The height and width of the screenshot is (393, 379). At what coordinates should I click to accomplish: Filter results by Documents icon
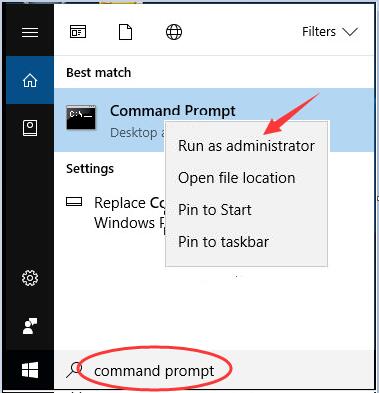(x=125, y=32)
